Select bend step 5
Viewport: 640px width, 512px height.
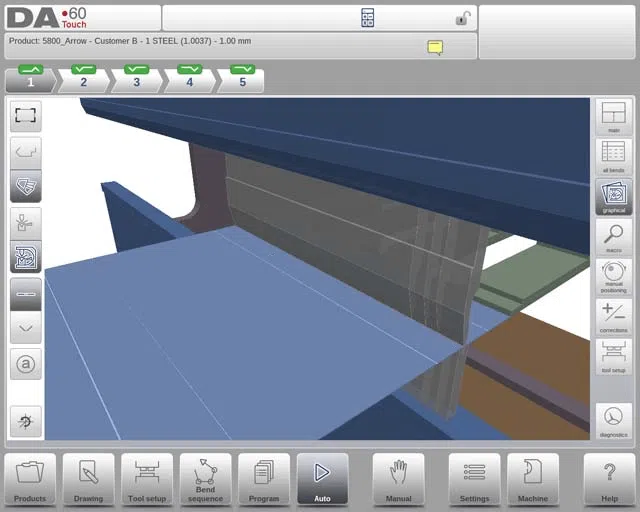(x=242, y=78)
